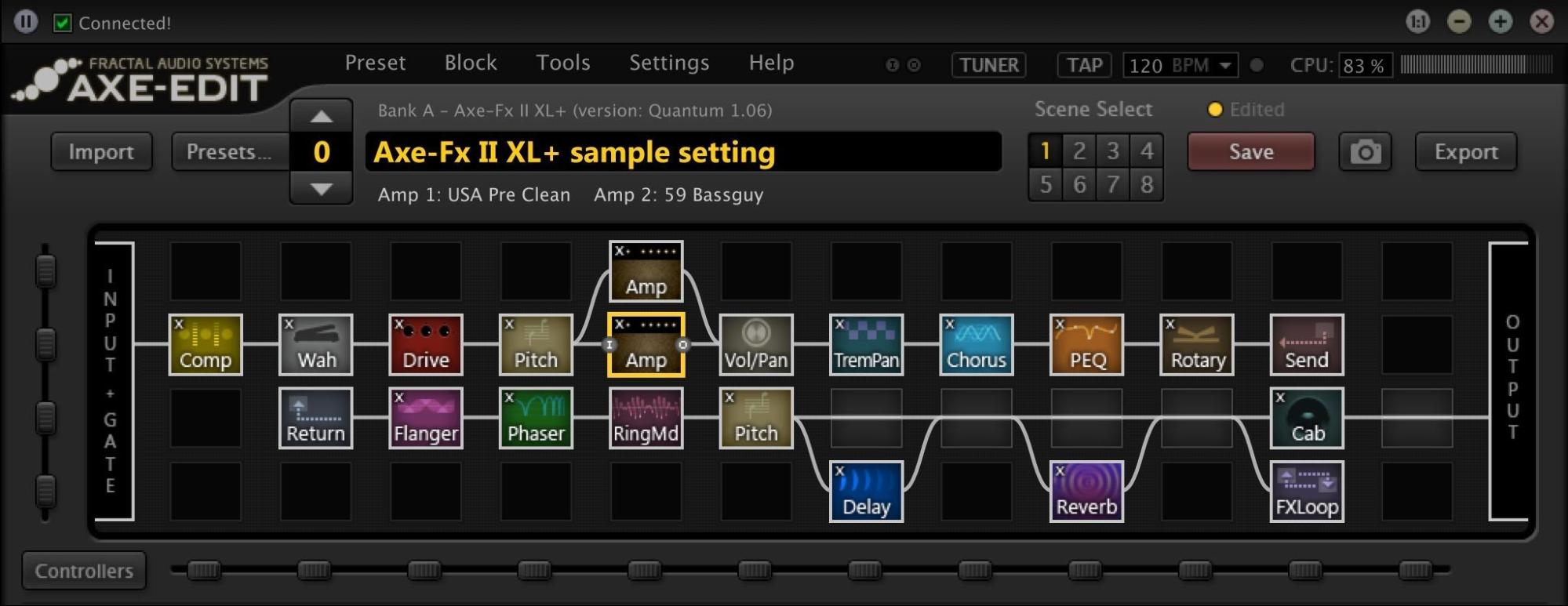Open the Tools menu
This screenshot has width=1568, height=606.
coord(563,63)
